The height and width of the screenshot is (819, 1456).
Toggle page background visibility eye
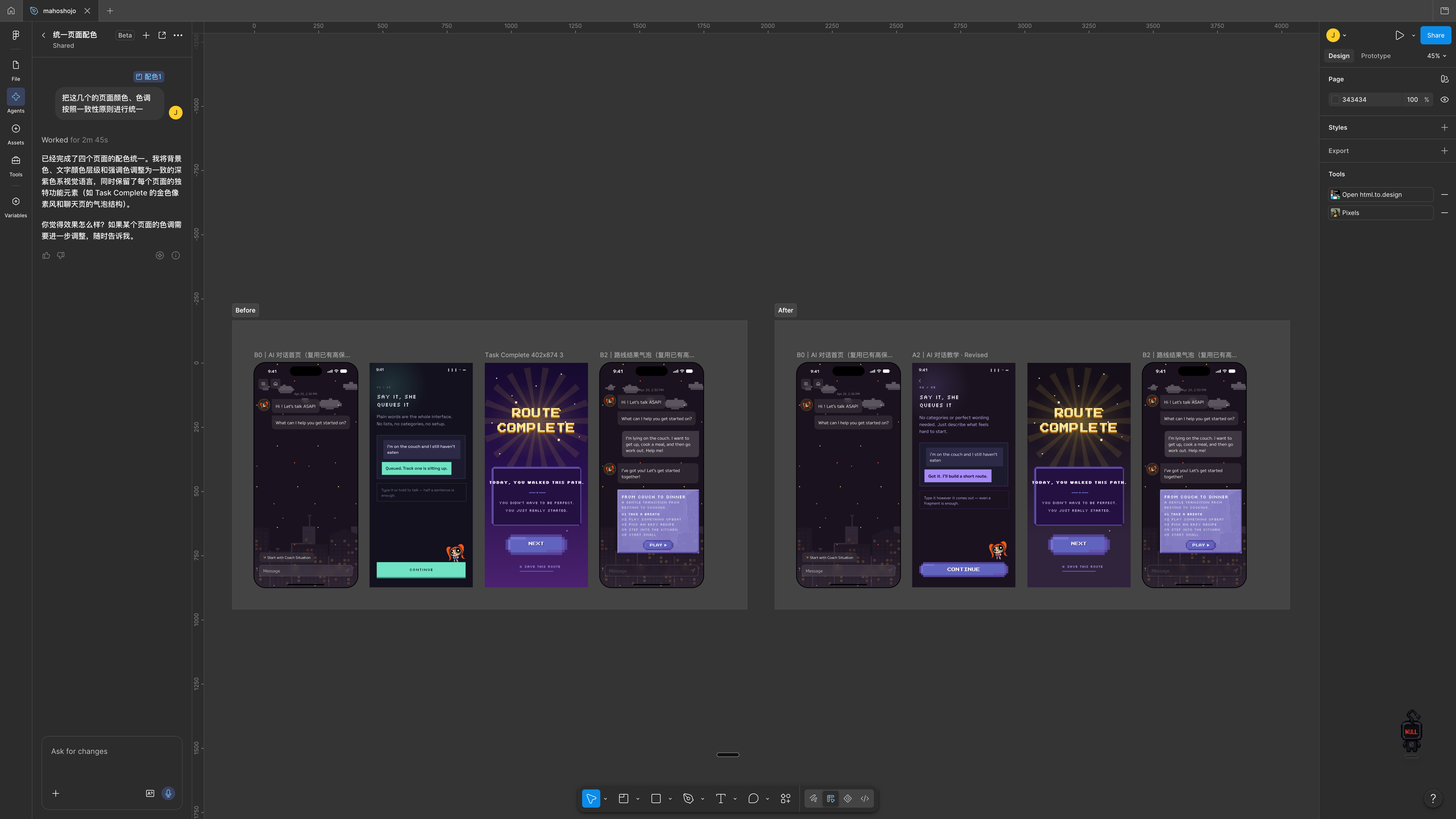(1444, 100)
